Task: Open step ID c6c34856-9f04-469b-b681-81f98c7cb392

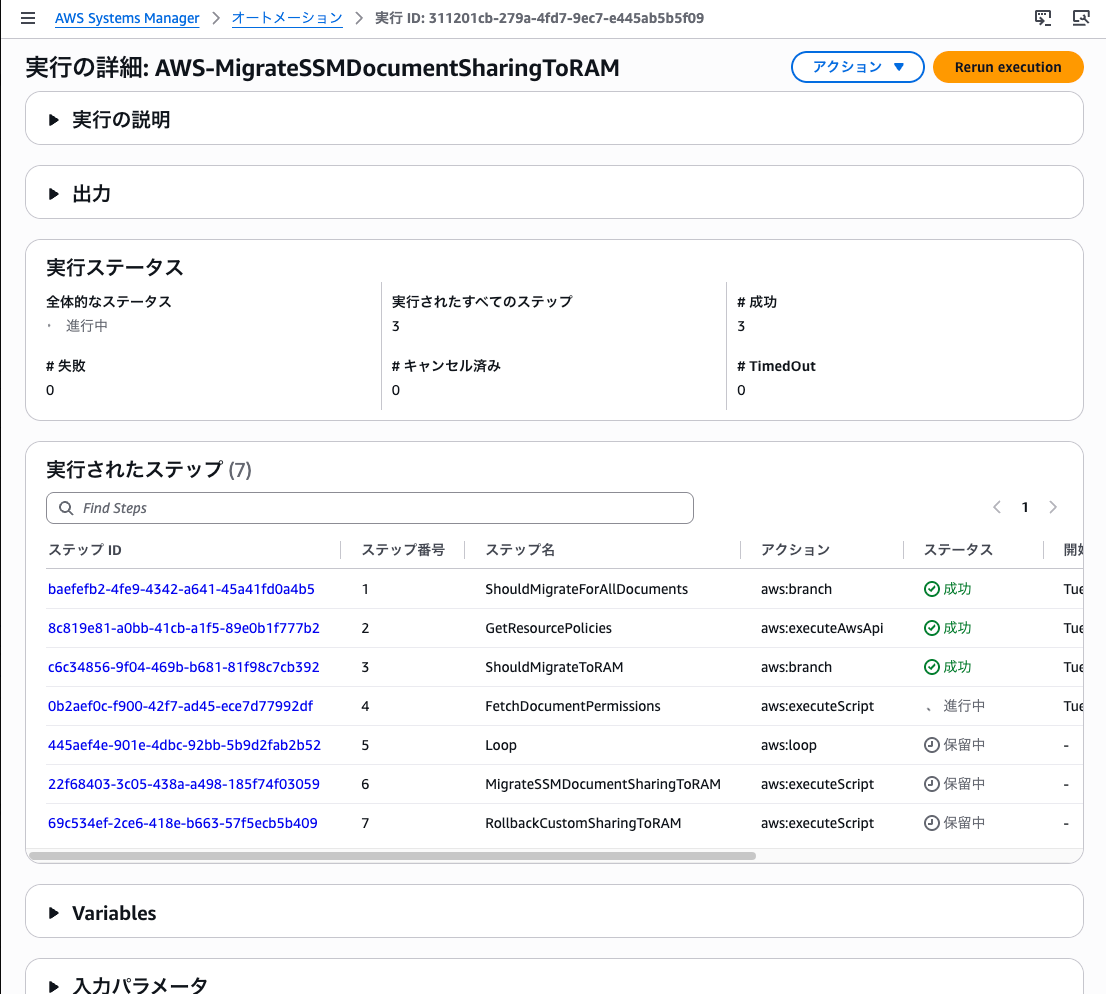Action: point(183,667)
